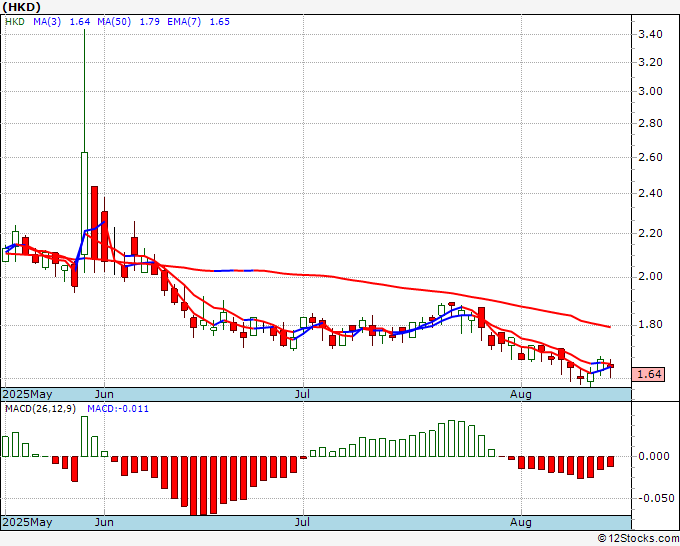This screenshot has height=546, width=680.
Task: Click the Aug label on price chart axis
Action: click(520, 394)
